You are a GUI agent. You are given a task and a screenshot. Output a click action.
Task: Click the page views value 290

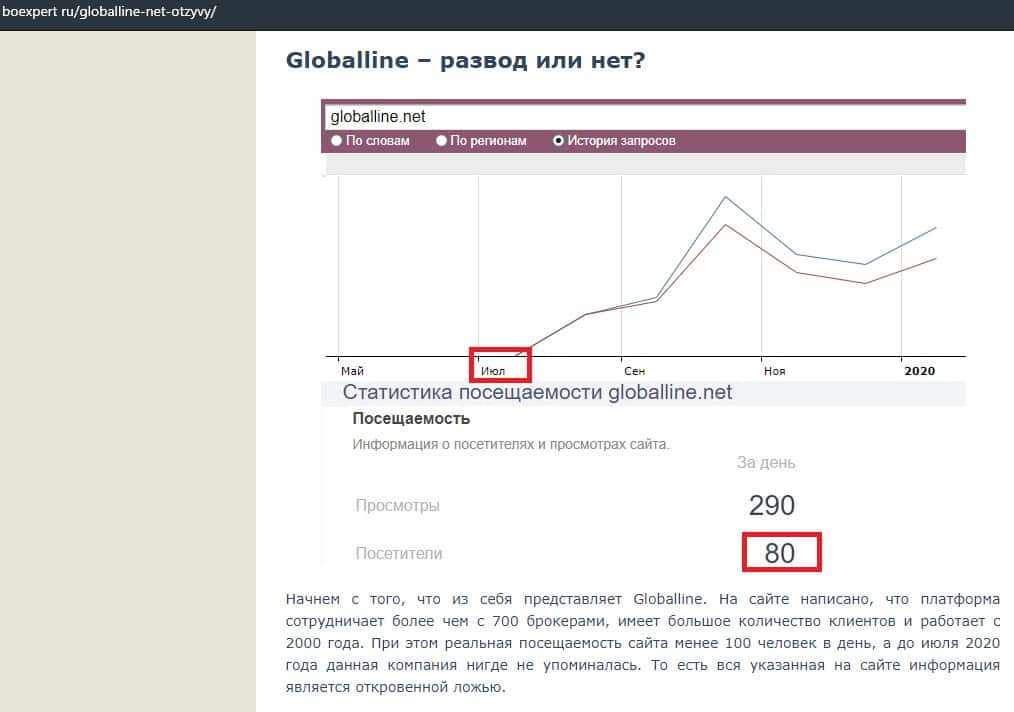coord(771,505)
